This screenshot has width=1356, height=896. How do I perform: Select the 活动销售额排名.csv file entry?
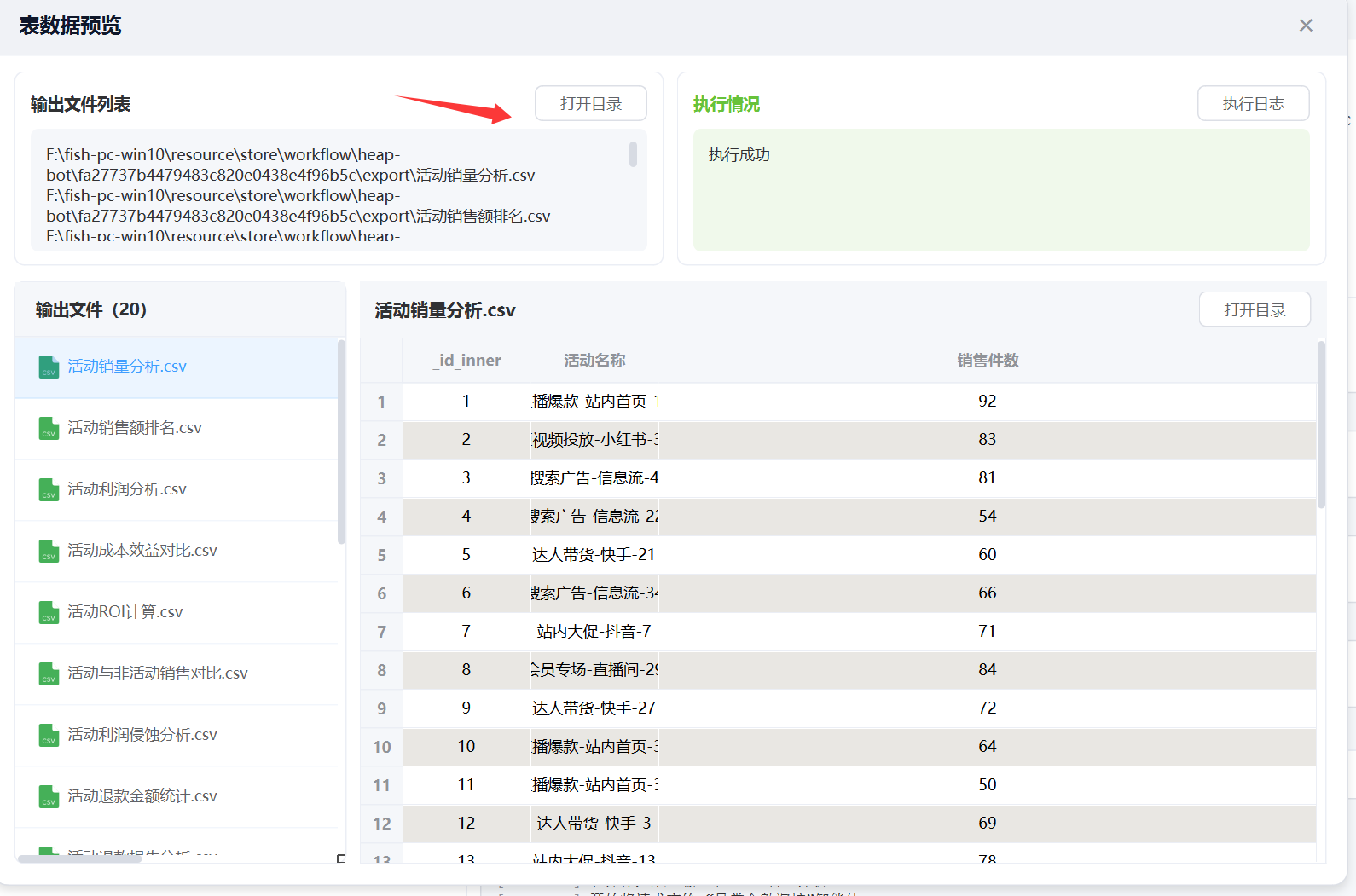(x=135, y=428)
